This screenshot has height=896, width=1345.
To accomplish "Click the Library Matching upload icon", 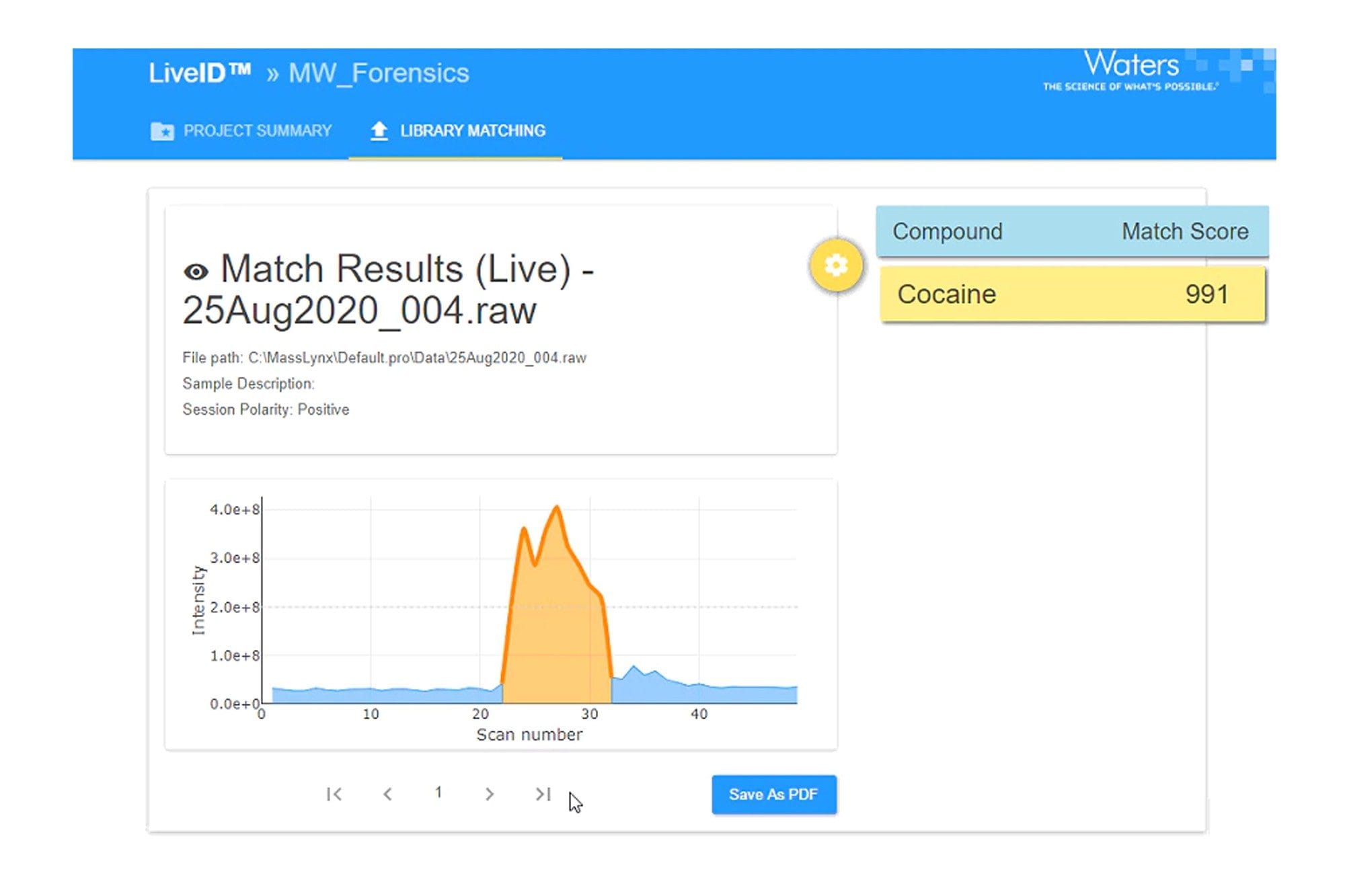I will [379, 130].
